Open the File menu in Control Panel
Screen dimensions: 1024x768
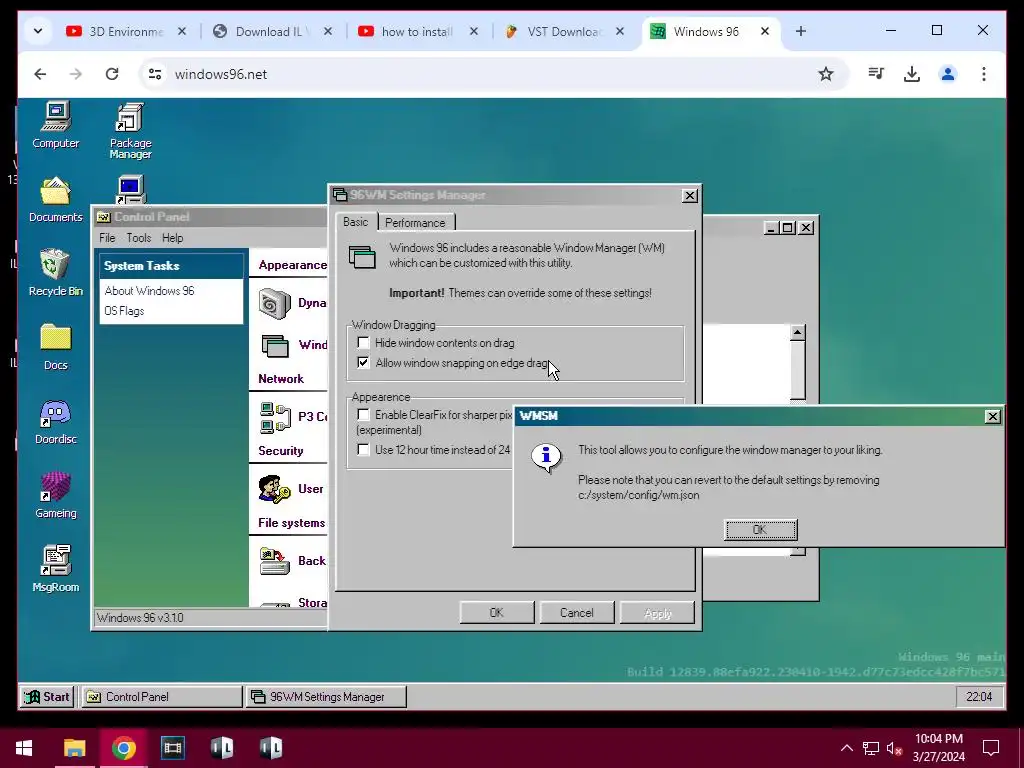(x=107, y=238)
